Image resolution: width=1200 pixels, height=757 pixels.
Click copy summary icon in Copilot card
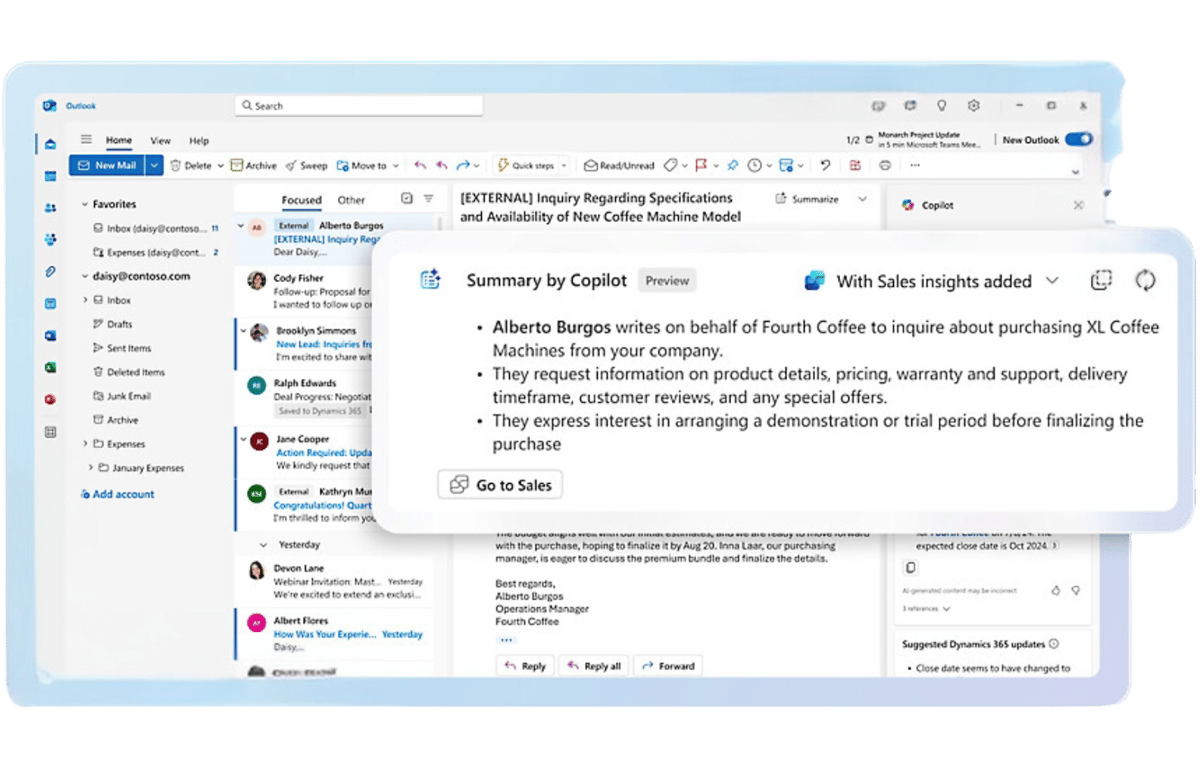[1101, 281]
